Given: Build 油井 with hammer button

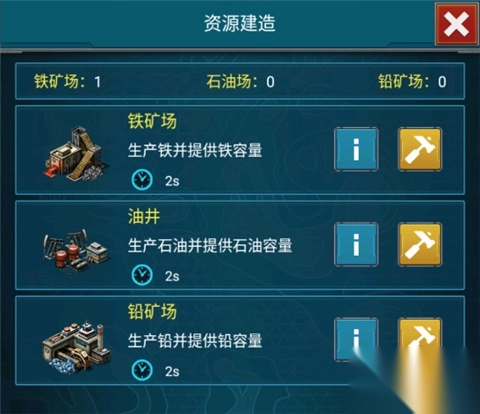Looking at the screenshot, I should coord(420,245).
